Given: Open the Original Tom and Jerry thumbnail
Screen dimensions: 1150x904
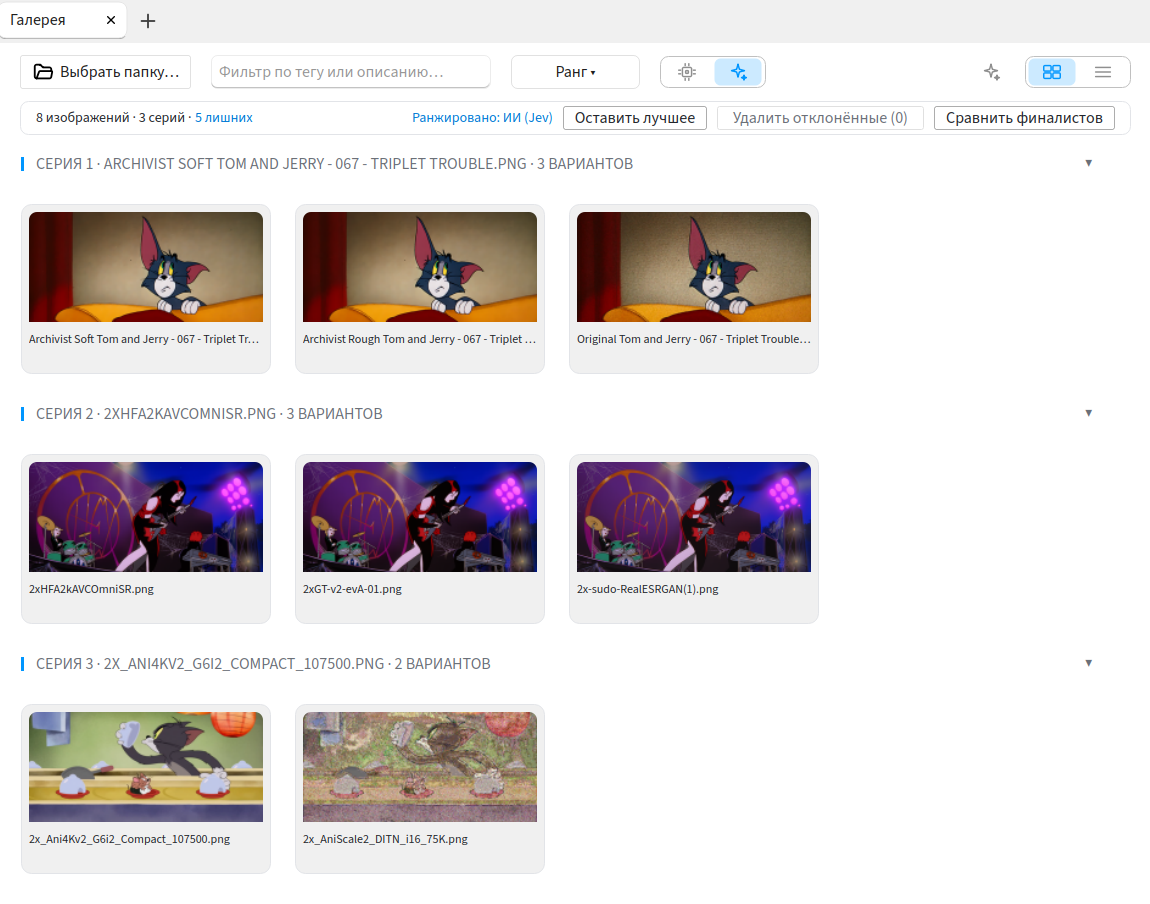Looking at the screenshot, I should point(694,267).
